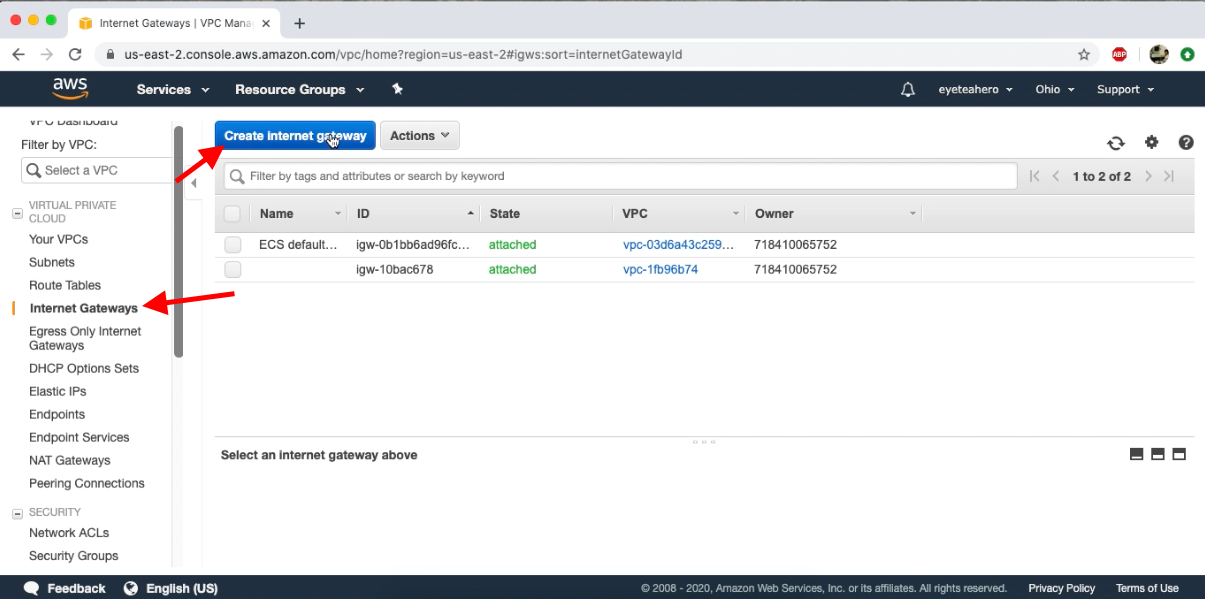
Task: Open Endpoint Services in sidebar
Action: 79,437
